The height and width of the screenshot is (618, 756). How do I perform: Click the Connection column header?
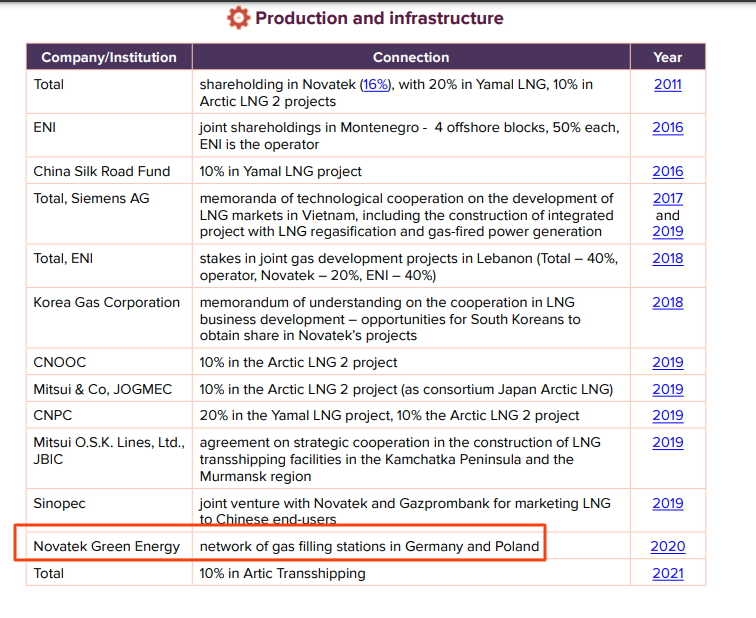[x=411, y=57]
